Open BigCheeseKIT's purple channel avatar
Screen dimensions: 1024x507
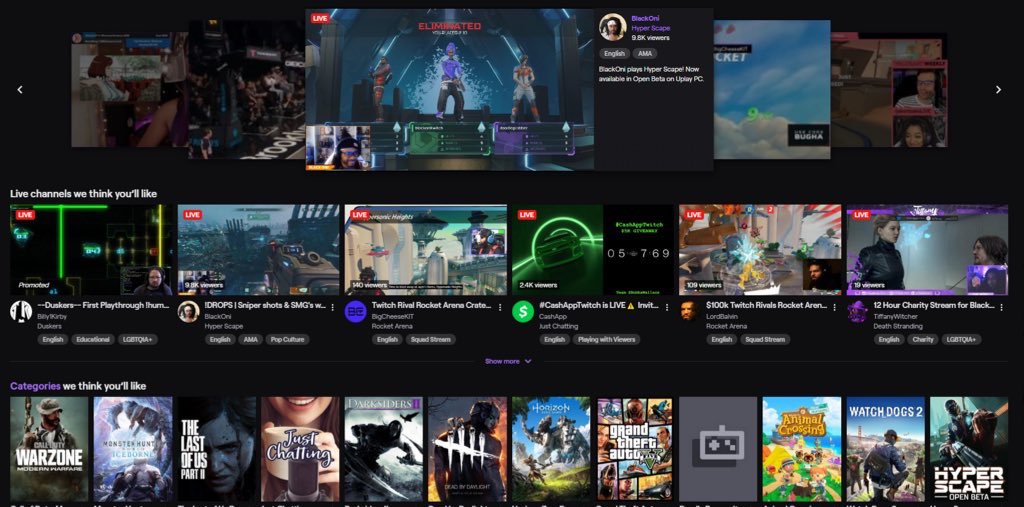tap(356, 311)
